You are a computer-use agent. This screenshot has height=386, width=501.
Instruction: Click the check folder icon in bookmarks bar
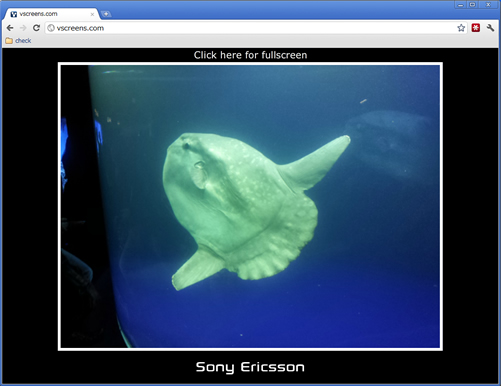point(9,41)
